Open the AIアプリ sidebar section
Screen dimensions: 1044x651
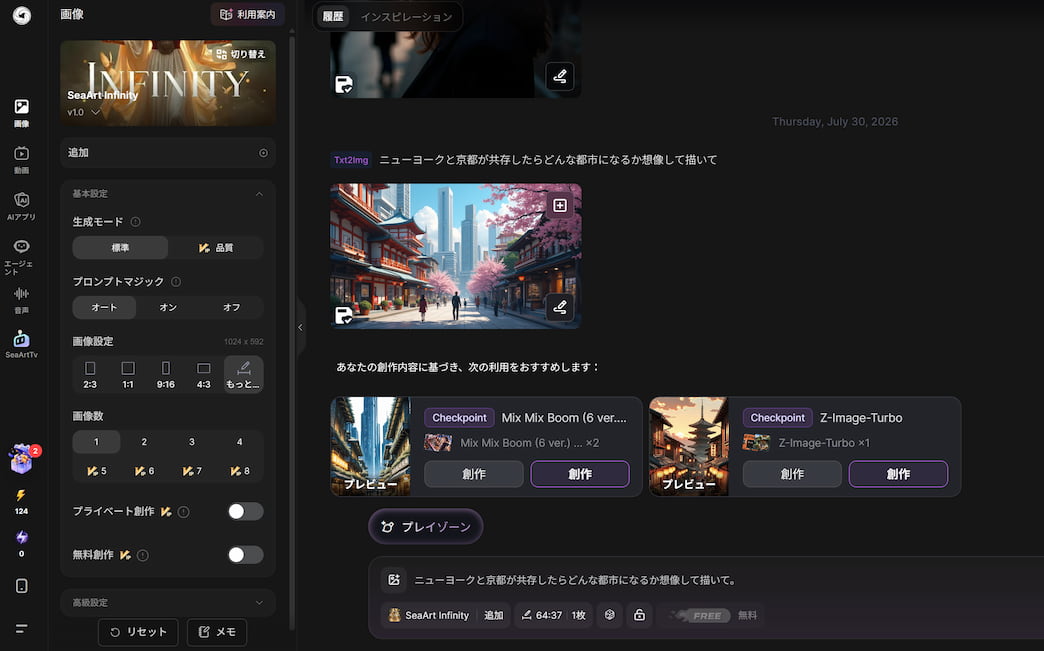[21, 206]
